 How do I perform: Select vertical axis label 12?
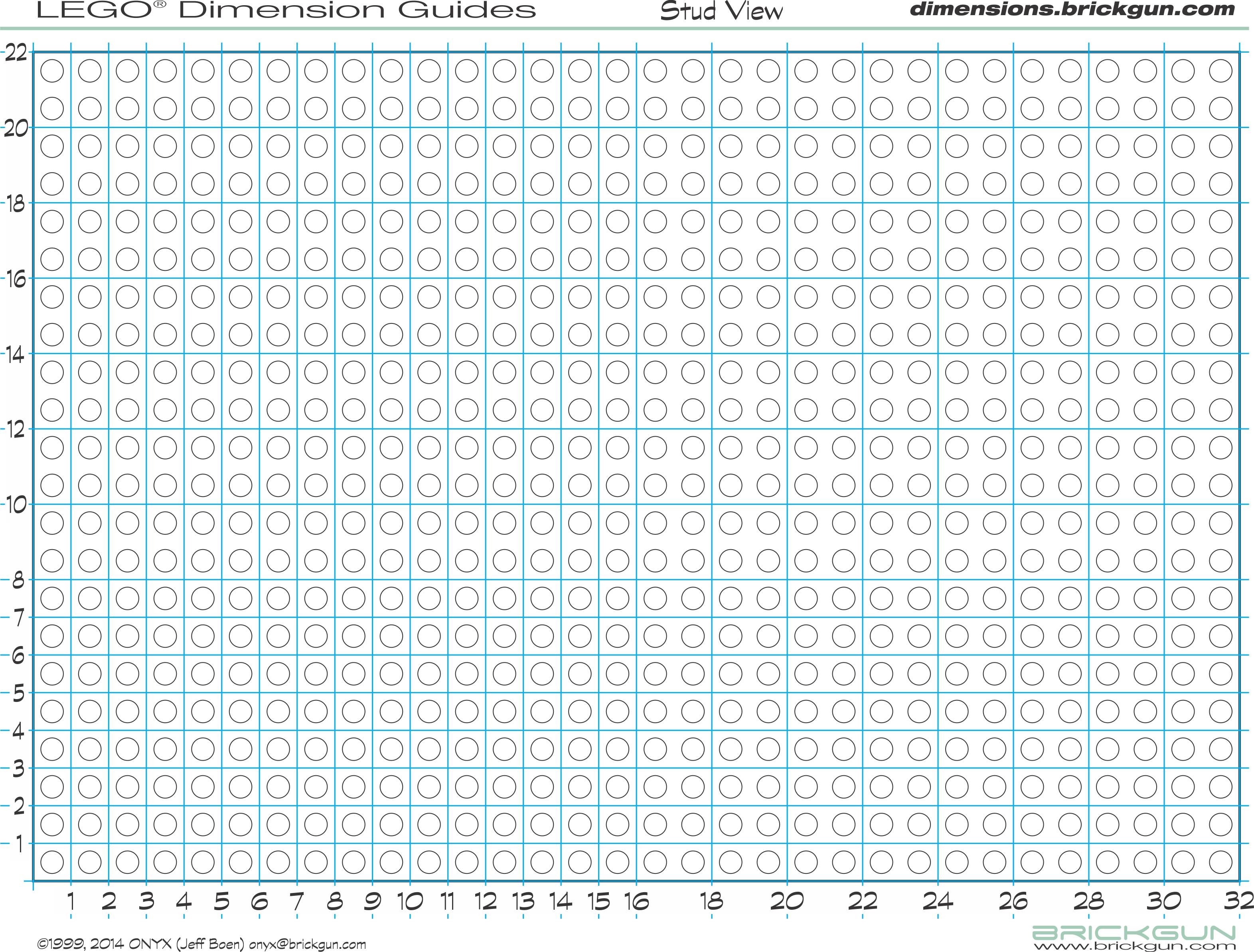(x=16, y=430)
